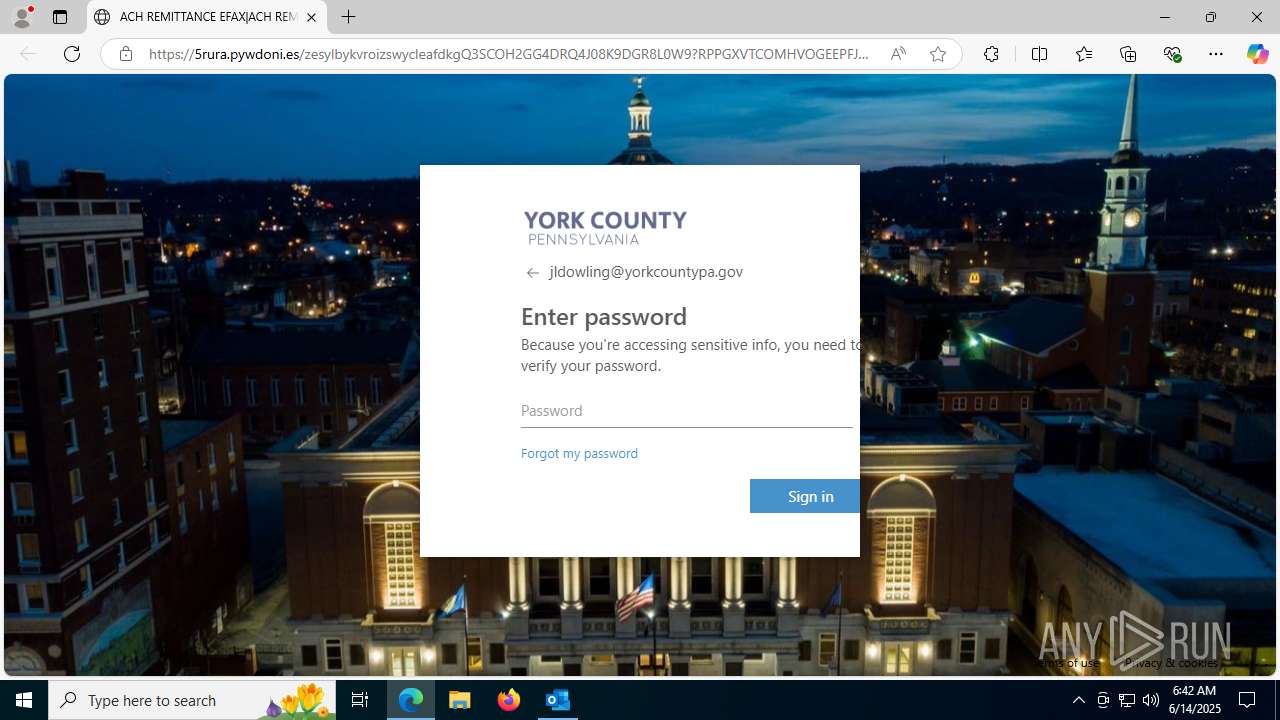Open File Explorer from taskbar
Viewport: 1280px width, 720px height.
460,700
